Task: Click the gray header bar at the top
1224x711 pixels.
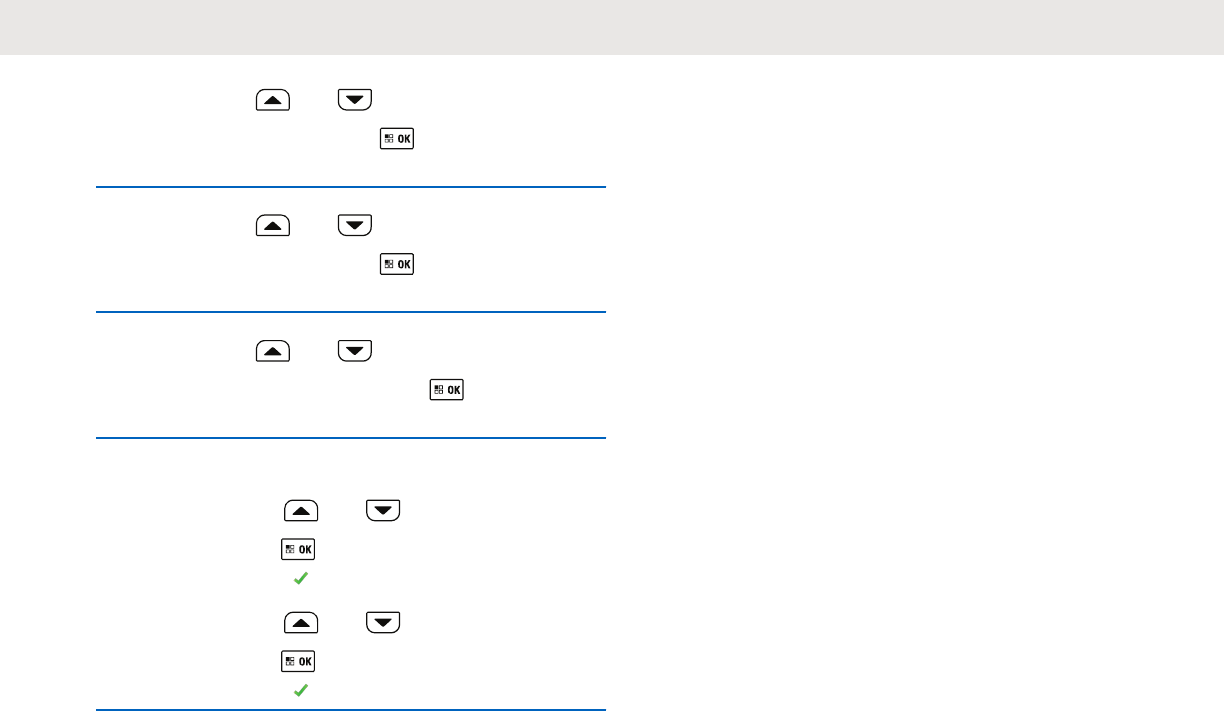Action: (x=612, y=27)
